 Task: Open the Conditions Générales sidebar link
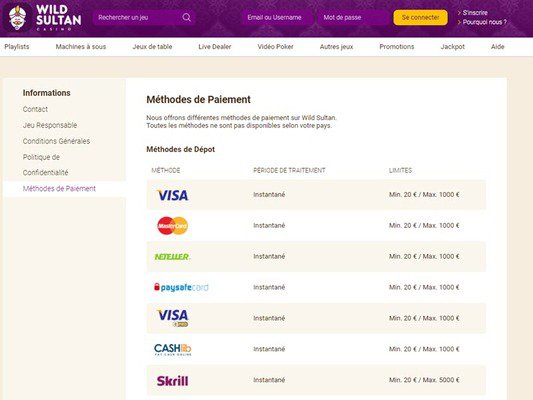(56, 141)
